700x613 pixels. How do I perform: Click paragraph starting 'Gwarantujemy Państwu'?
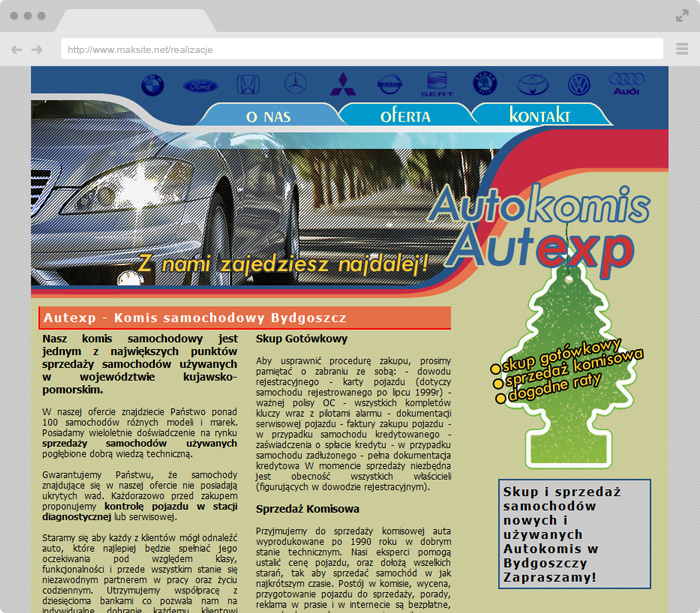coord(140,496)
